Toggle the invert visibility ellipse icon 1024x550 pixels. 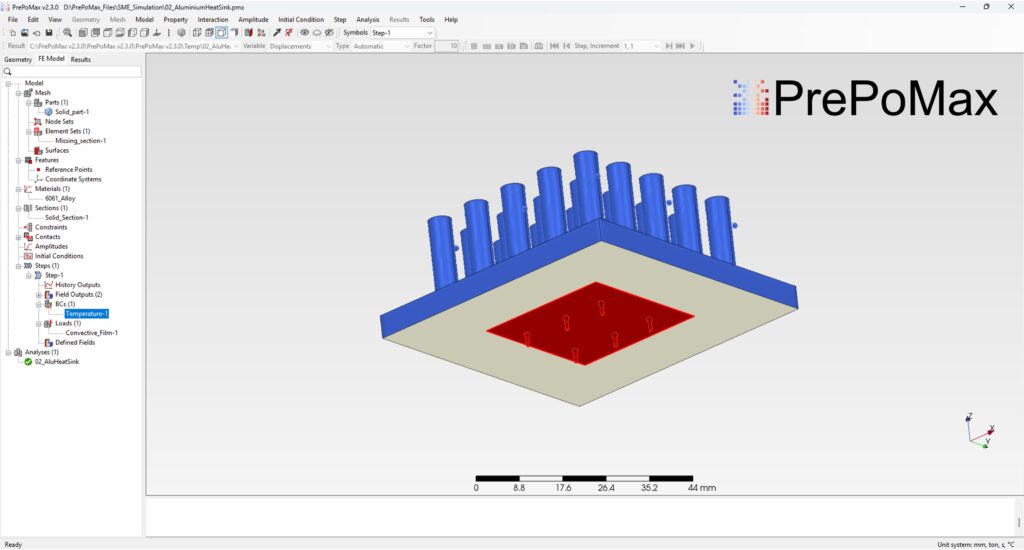coord(317,33)
